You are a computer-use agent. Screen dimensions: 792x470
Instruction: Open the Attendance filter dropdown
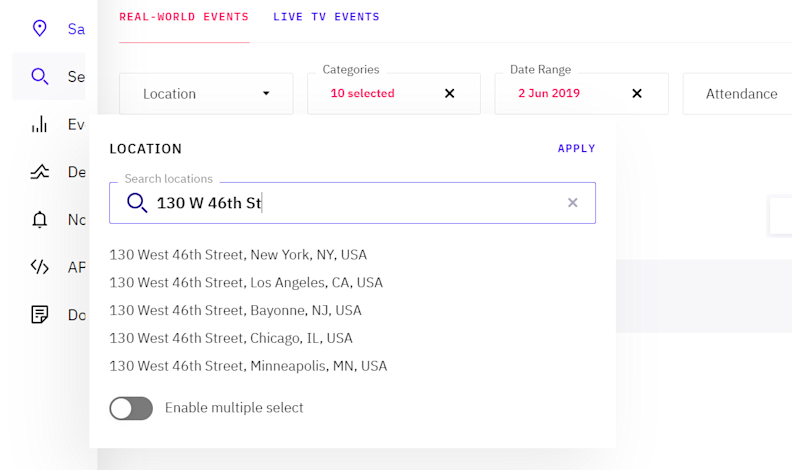(x=740, y=94)
